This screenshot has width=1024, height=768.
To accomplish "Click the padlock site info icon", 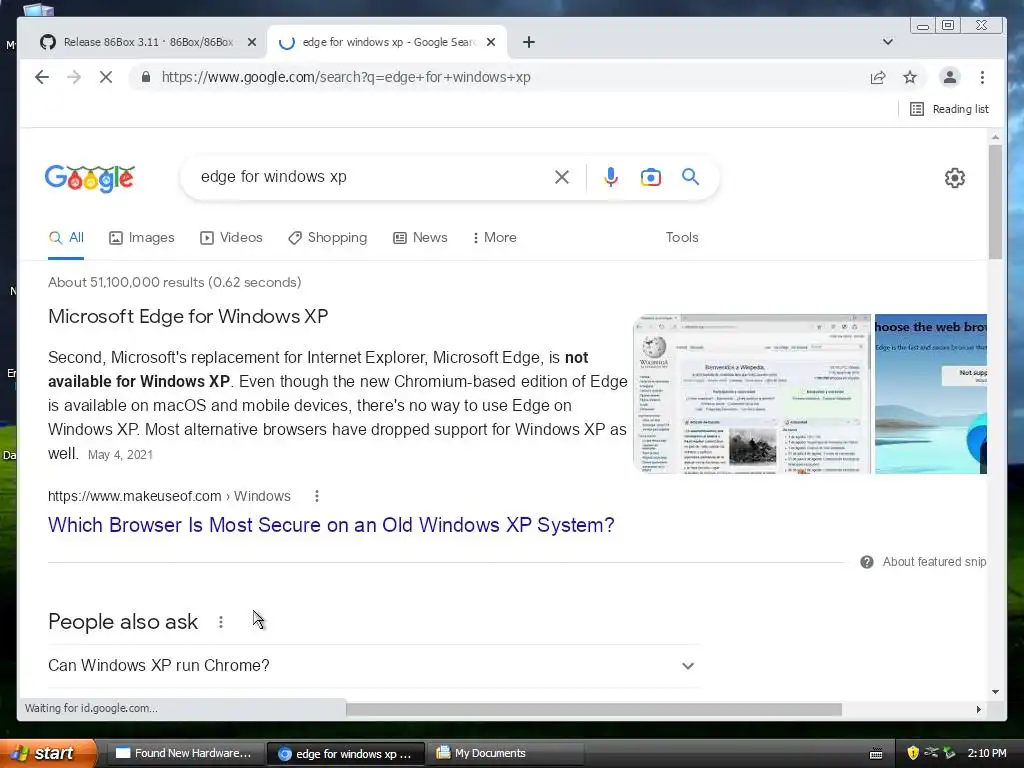I will [146, 77].
